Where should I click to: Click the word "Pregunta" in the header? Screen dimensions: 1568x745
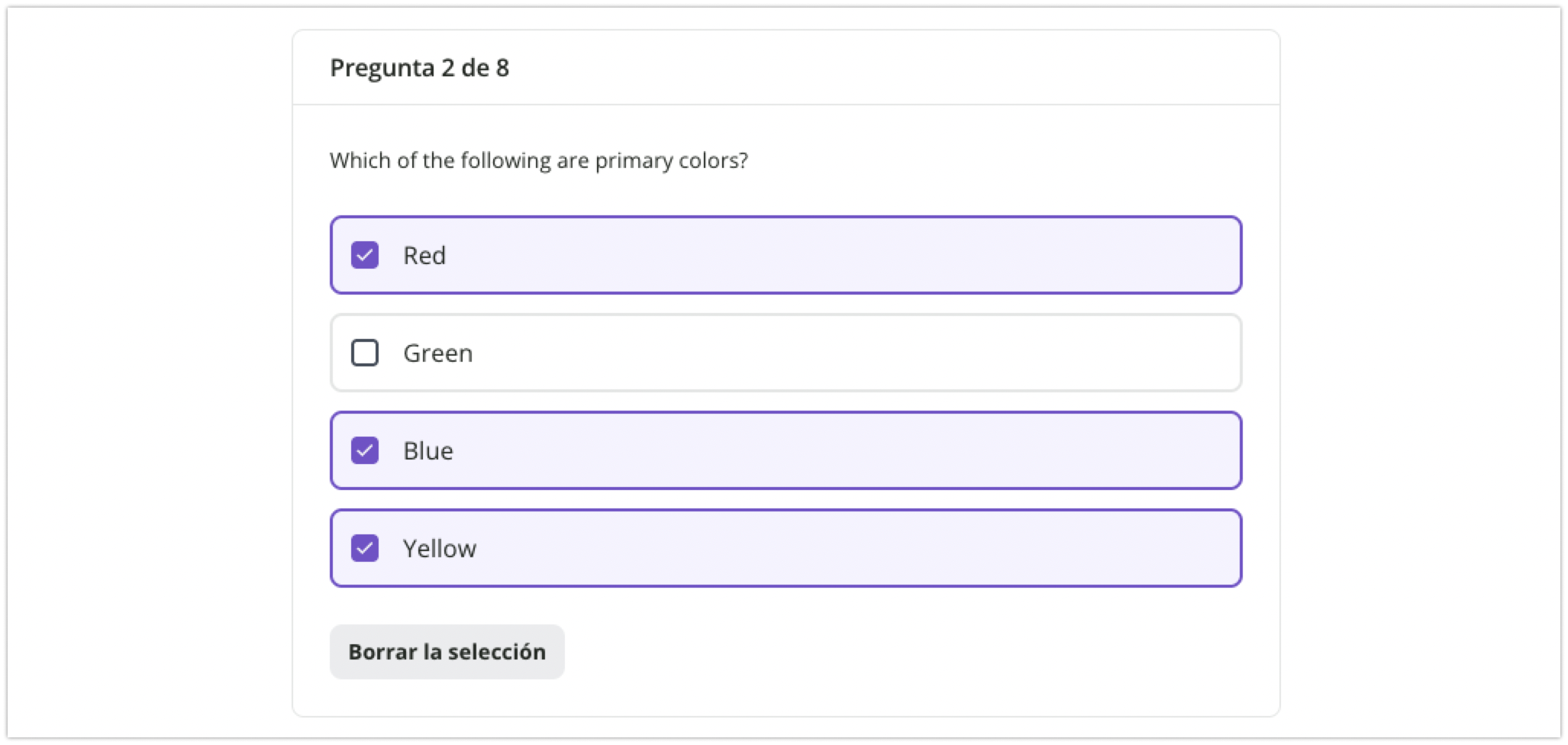[382, 68]
